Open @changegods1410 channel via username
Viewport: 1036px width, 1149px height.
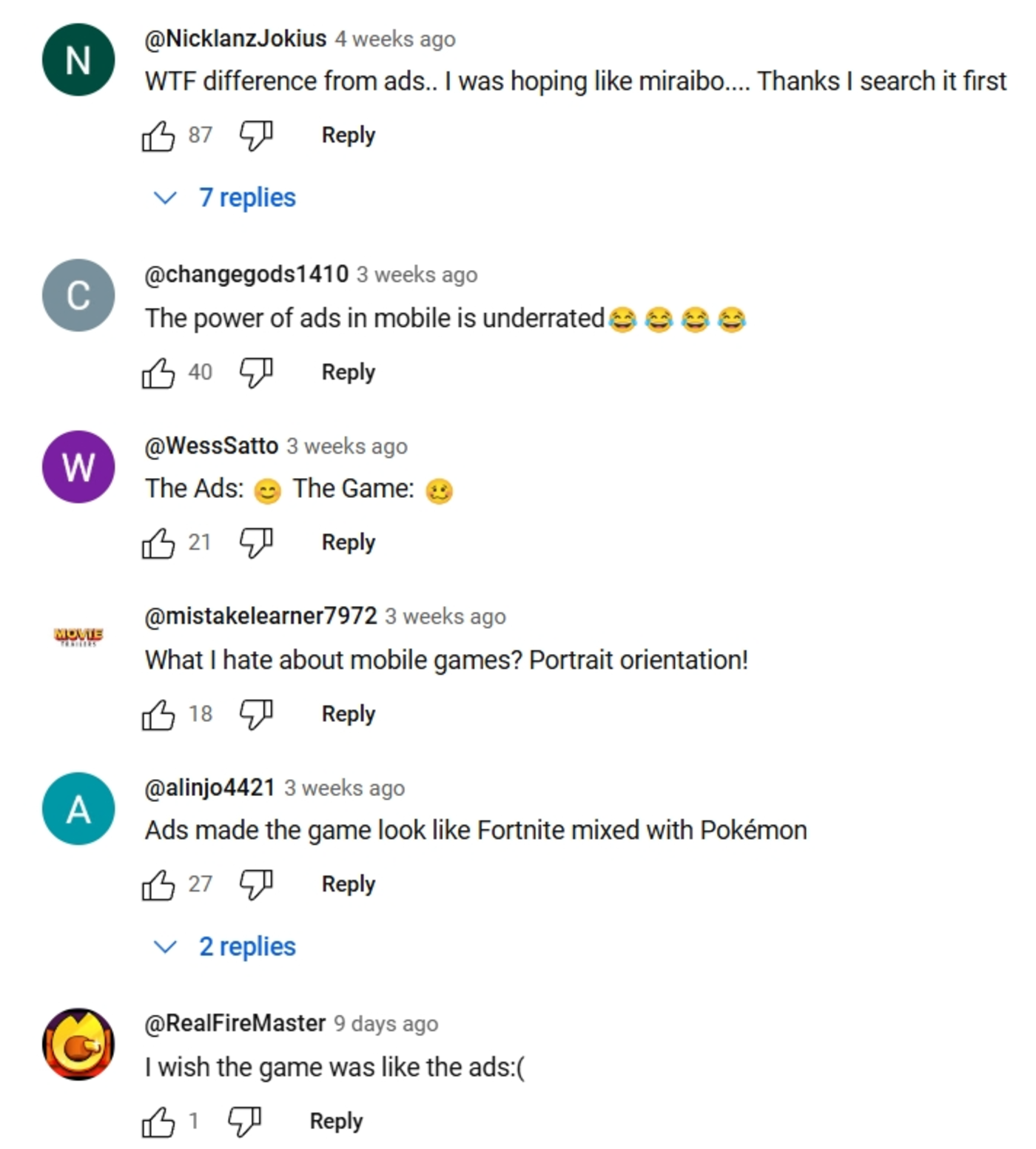[246, 274]
